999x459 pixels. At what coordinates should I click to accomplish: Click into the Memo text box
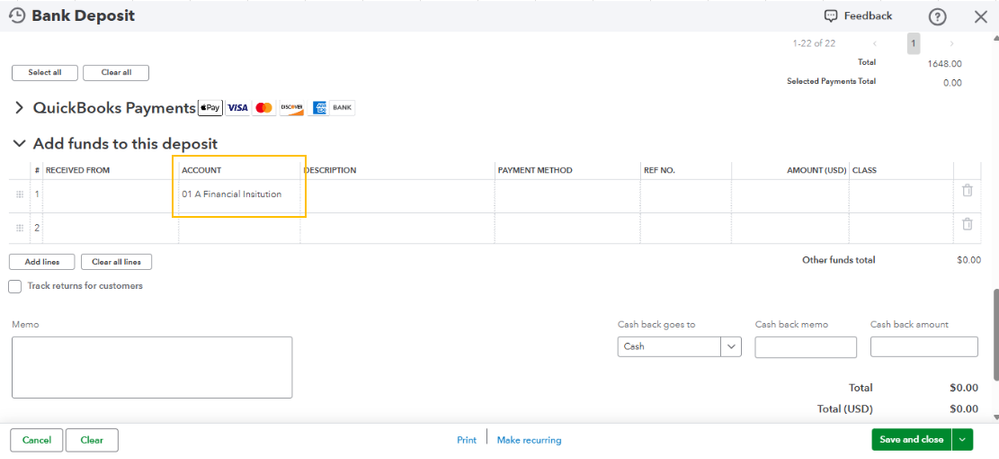pos(152,367)
